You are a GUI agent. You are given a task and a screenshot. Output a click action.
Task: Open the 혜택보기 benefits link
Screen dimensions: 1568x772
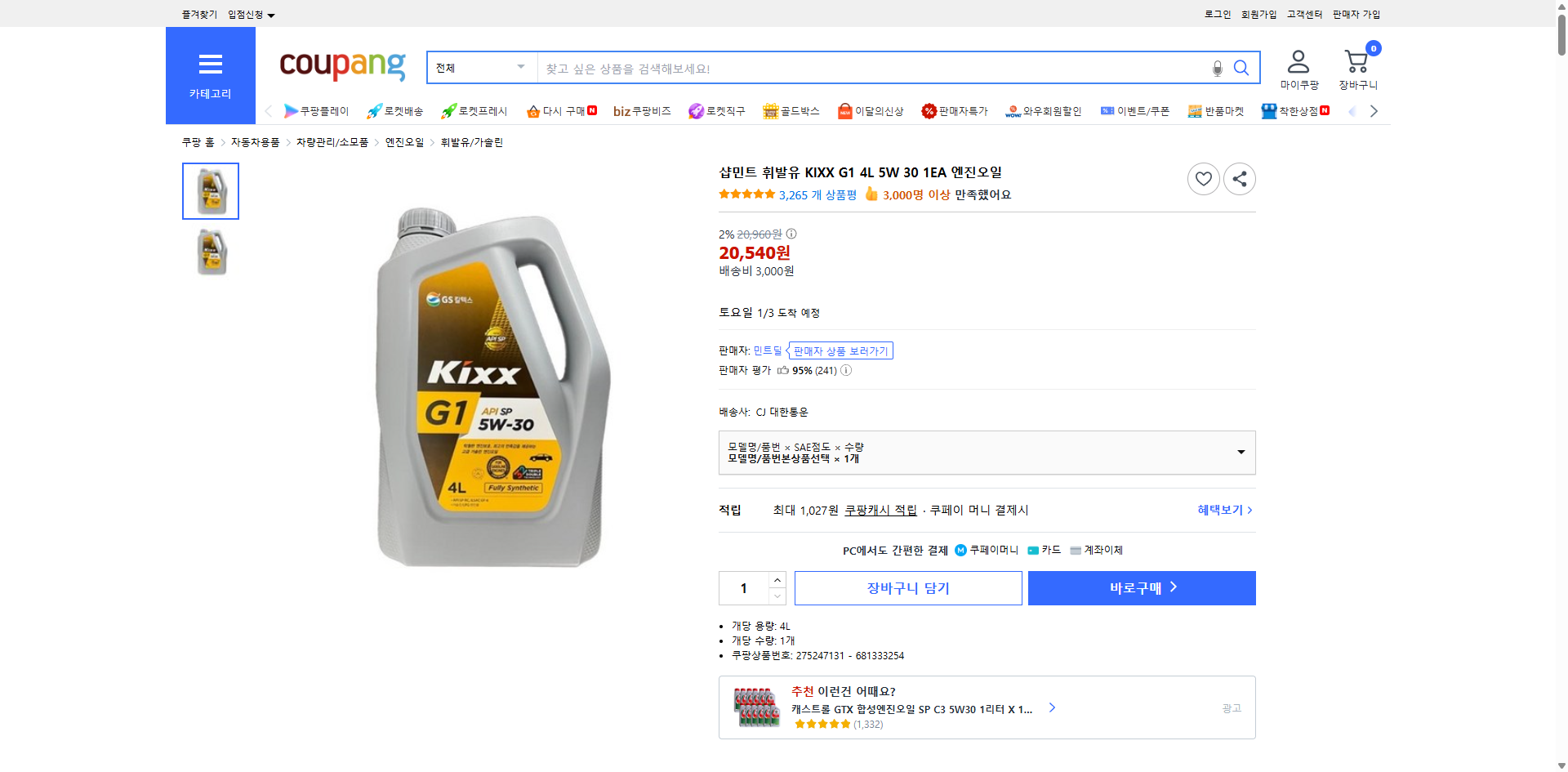click(x=1220, y=510)
